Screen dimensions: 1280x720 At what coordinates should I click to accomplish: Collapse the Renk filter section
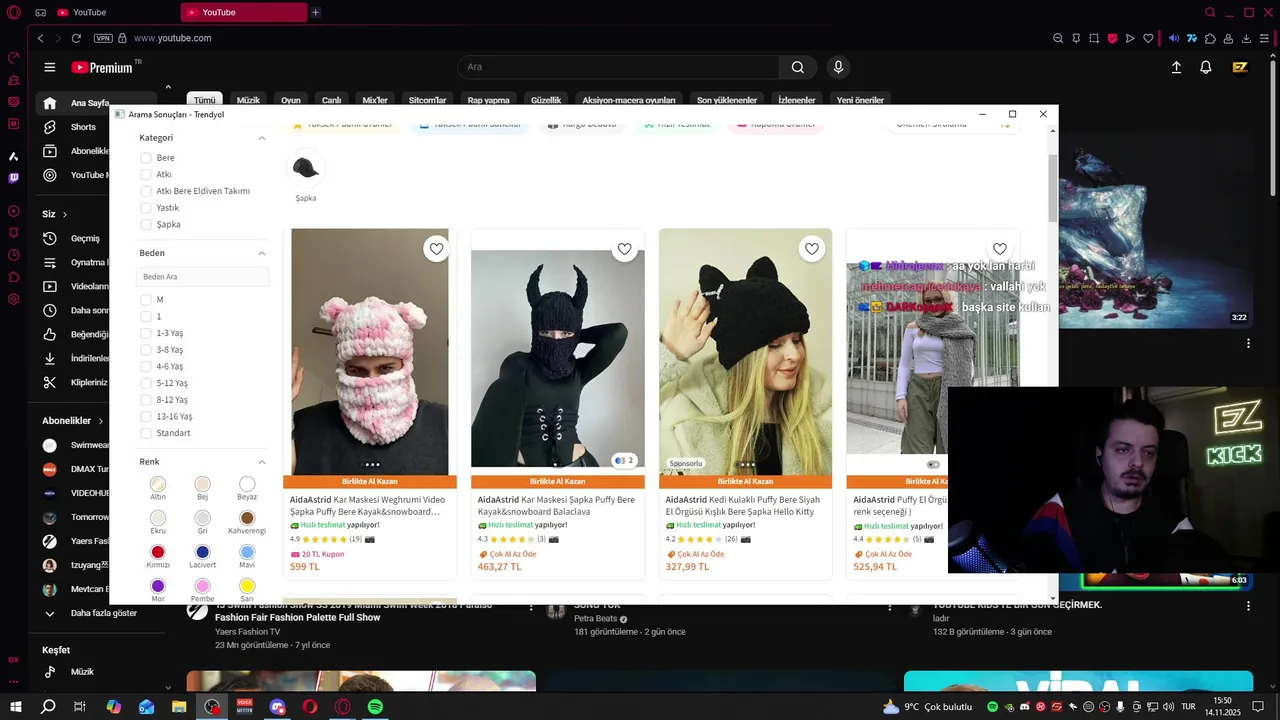point(262,462)
